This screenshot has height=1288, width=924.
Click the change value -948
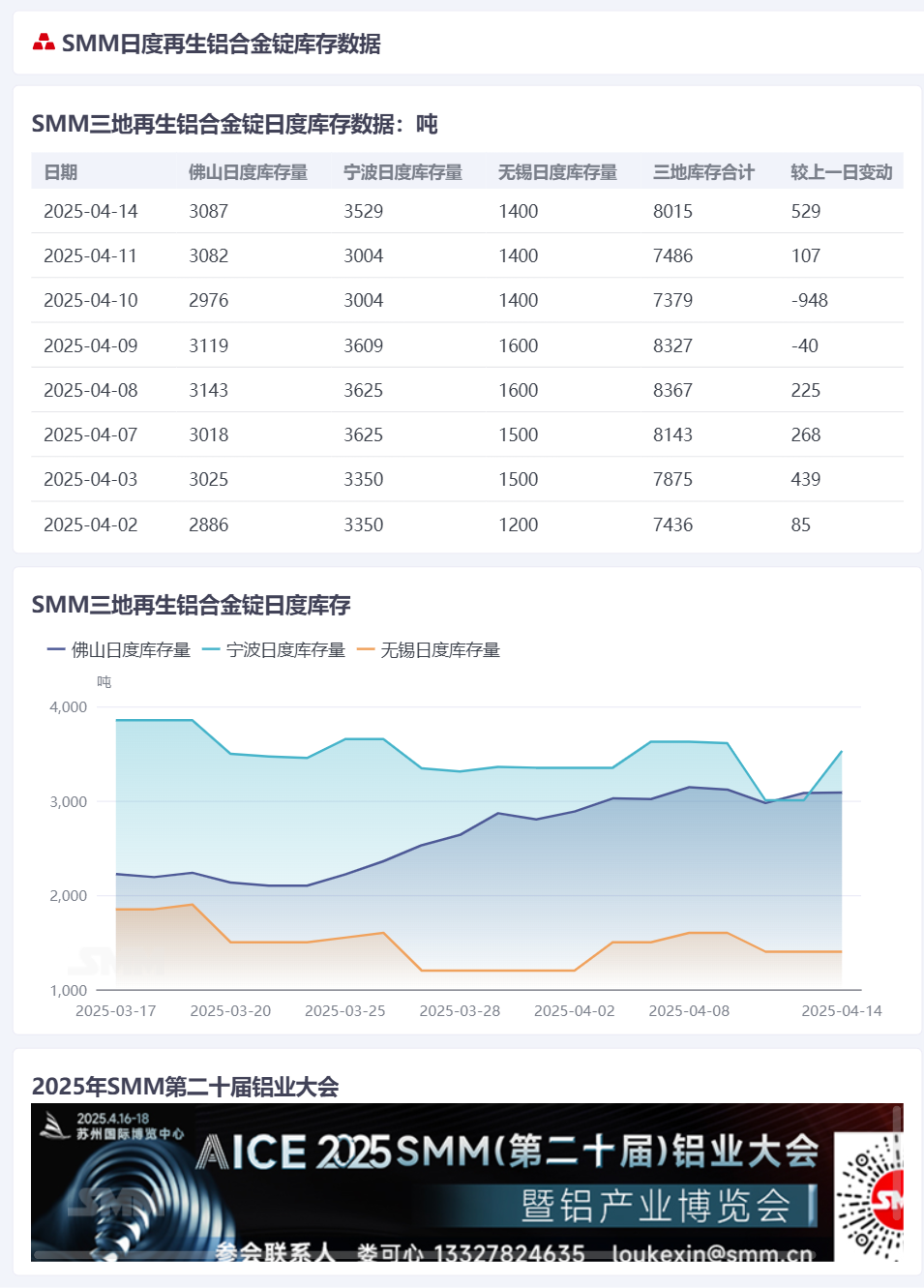click(810, 300)
